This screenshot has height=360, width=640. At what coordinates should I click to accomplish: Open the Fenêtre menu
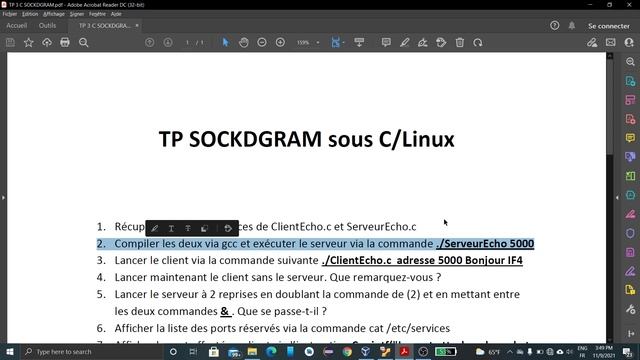[97, 14]
